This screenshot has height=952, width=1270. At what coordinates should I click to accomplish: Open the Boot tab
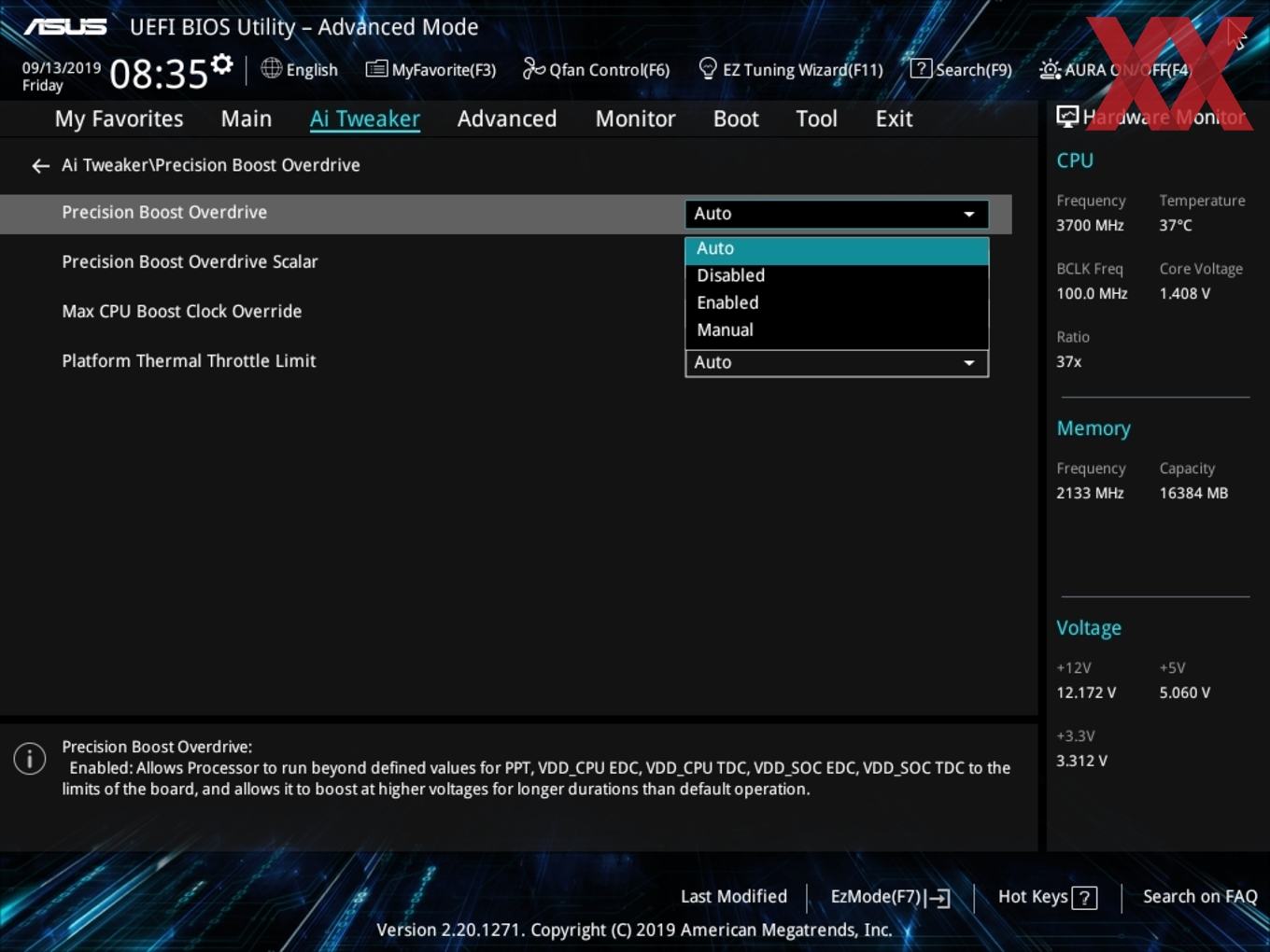tap(736, 119)
